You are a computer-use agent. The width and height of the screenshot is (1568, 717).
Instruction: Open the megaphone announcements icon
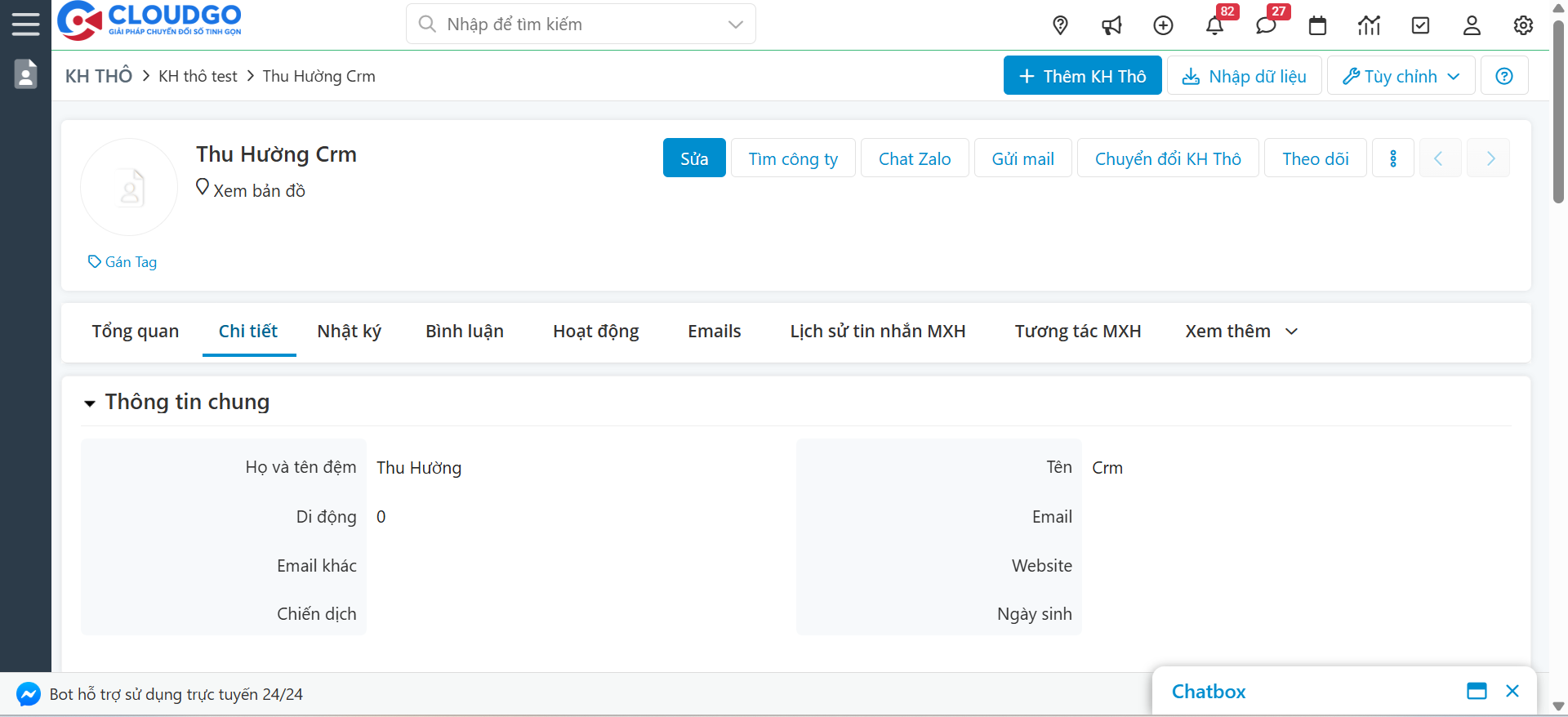click(1111, 25)
